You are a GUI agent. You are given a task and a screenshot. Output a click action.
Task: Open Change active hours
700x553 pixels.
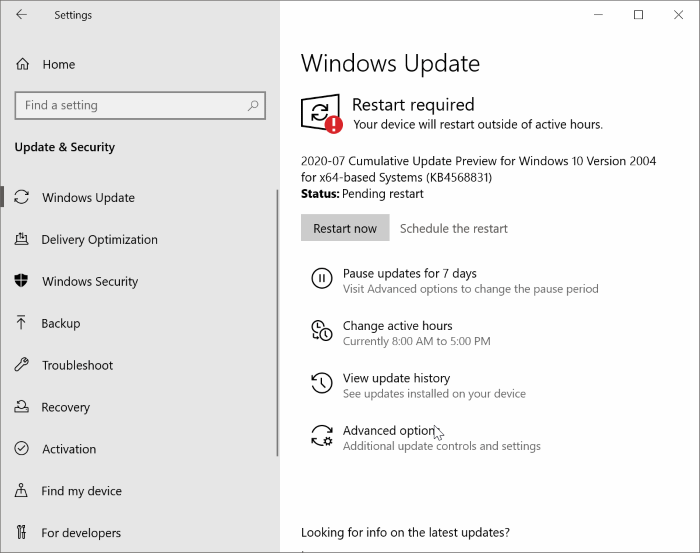tap(397, 326)
